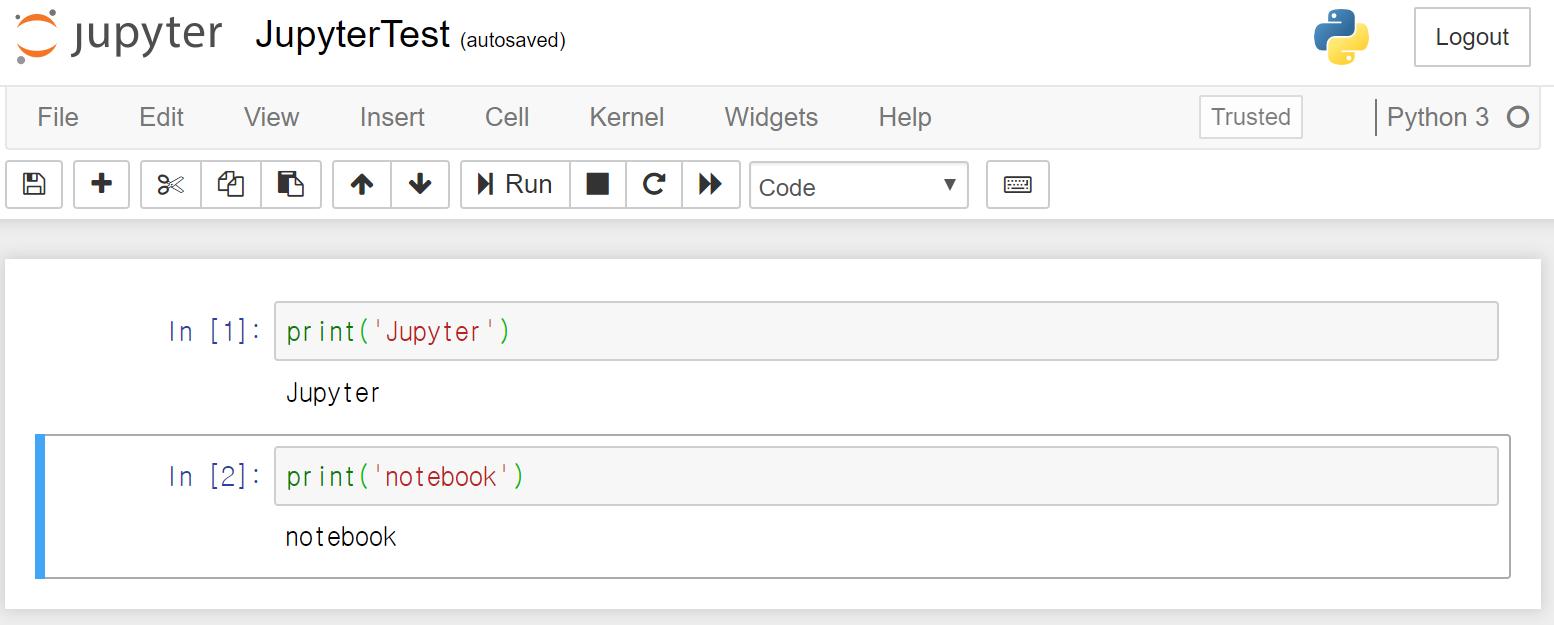Click the Trusted notebook indicator
Viewport: 1554px width, 625px height.
click(x=1251, y=117)
